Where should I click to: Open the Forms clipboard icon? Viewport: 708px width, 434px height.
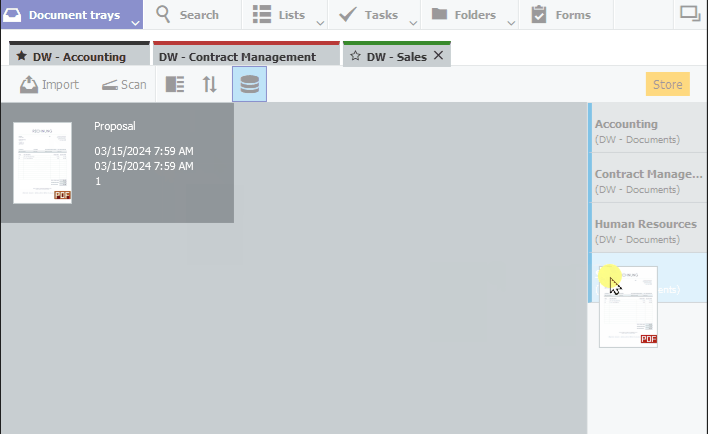point(539,14)
